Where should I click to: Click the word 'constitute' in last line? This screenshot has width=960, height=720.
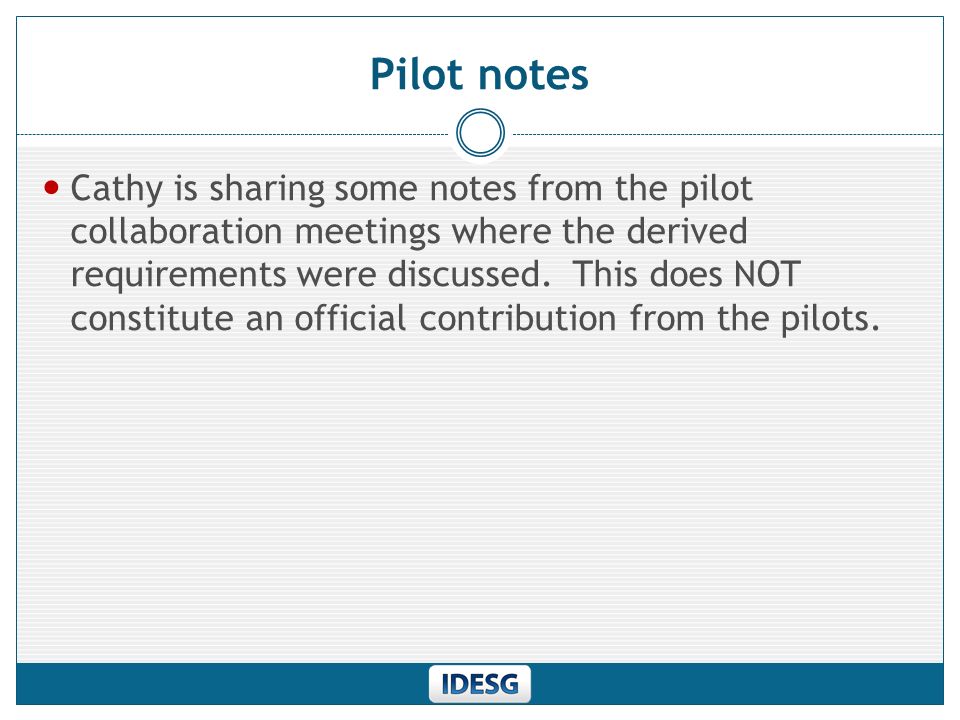click(x=152, y=318)
